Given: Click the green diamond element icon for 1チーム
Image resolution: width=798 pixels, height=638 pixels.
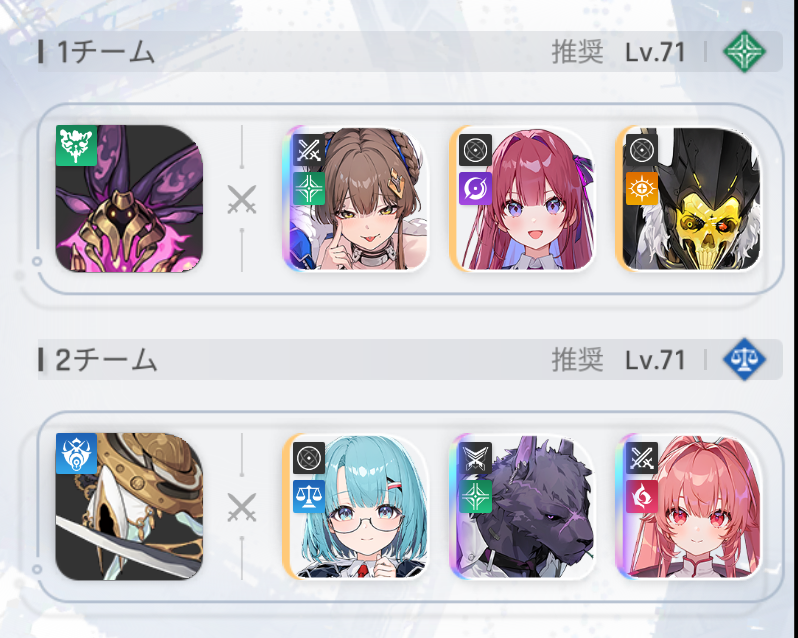Looking at the screenshot, I should (x=744, y=51).
